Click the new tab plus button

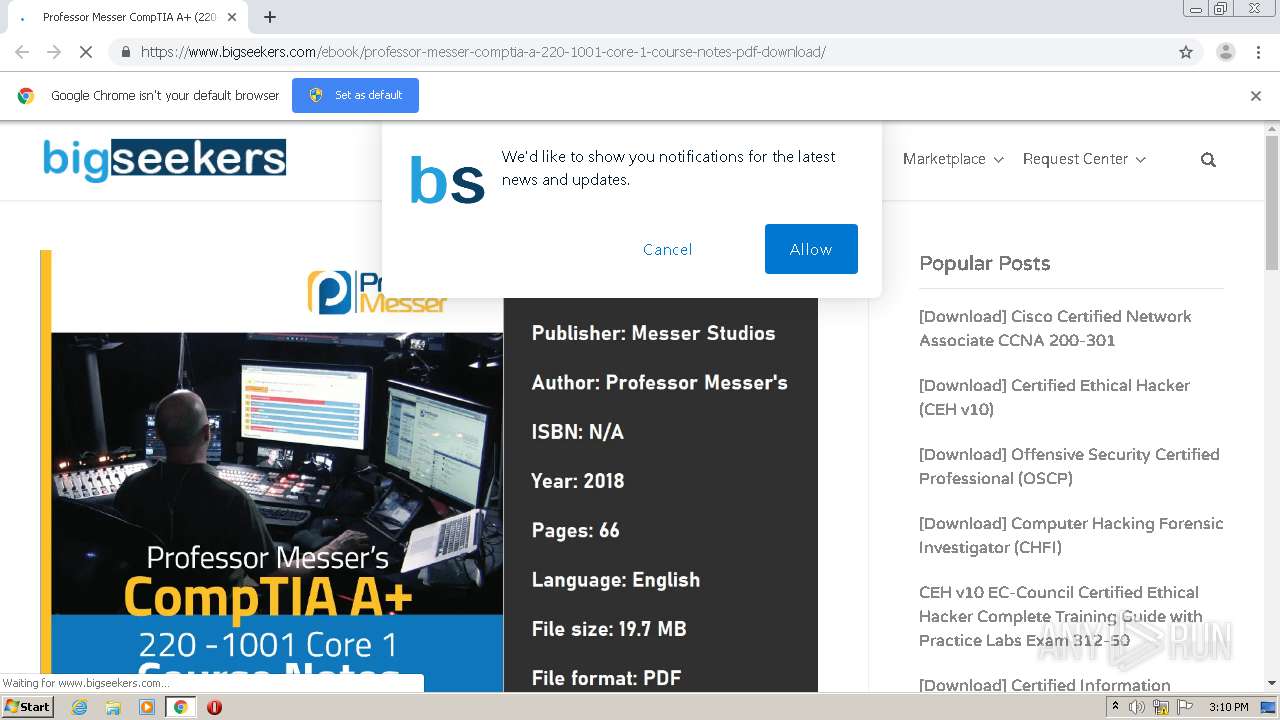270,17
